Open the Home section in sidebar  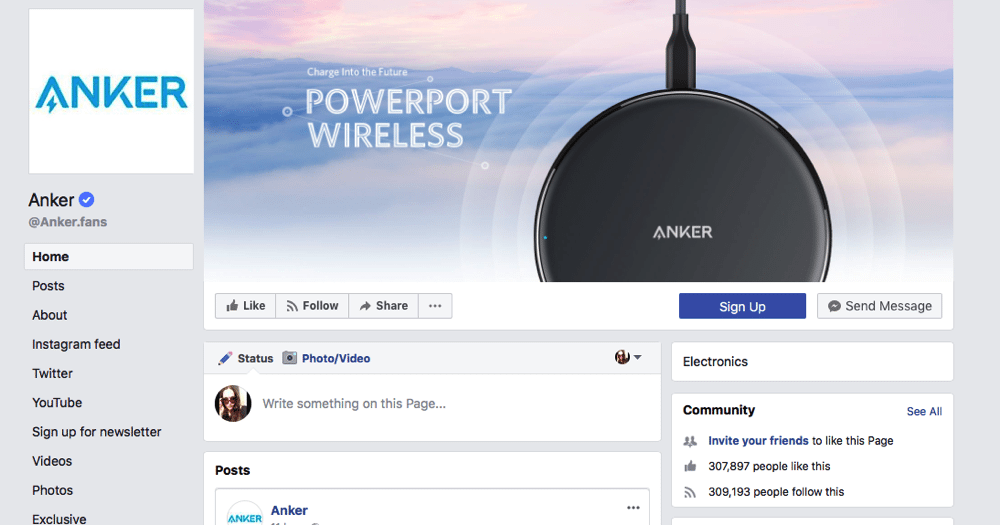(109, 256)
